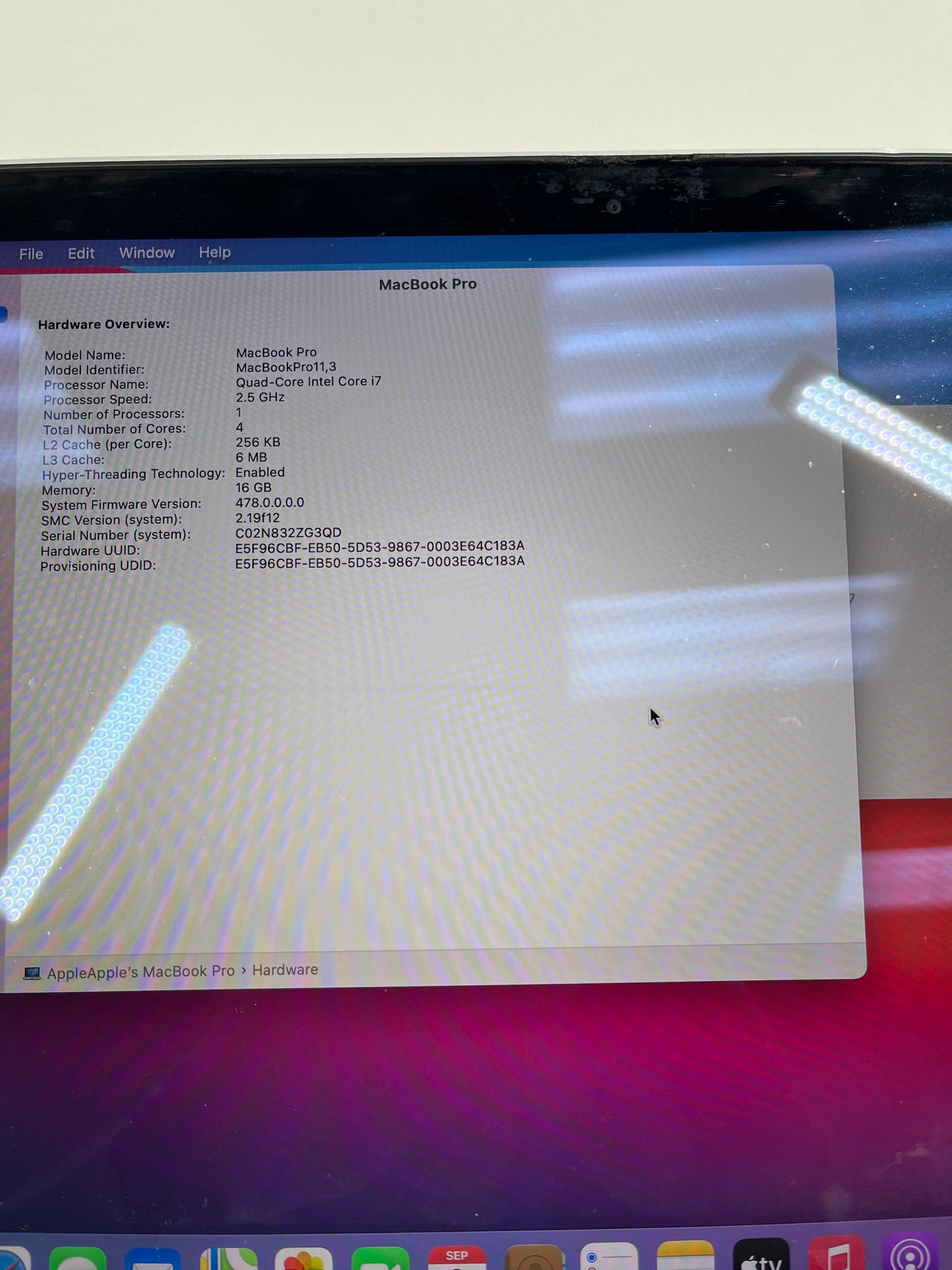Open the File menu

click(31, 254)
